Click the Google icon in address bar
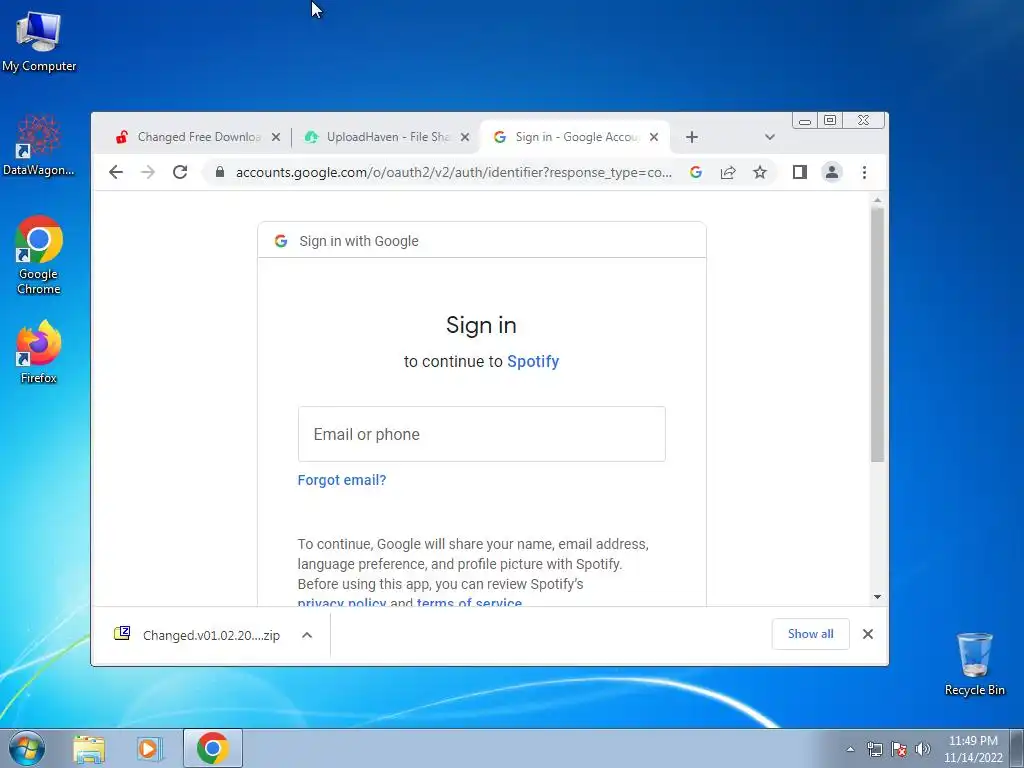Screen dimensions: 1024x768 pyautogui.click(x=696, y=172)
